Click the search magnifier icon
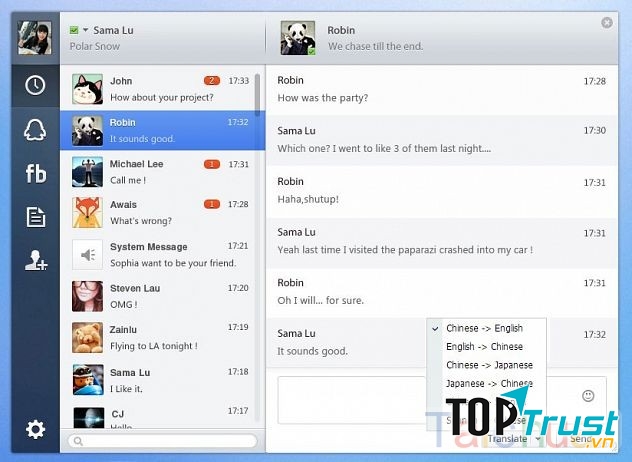Screen dimensions: 632x462 [78, 441]
